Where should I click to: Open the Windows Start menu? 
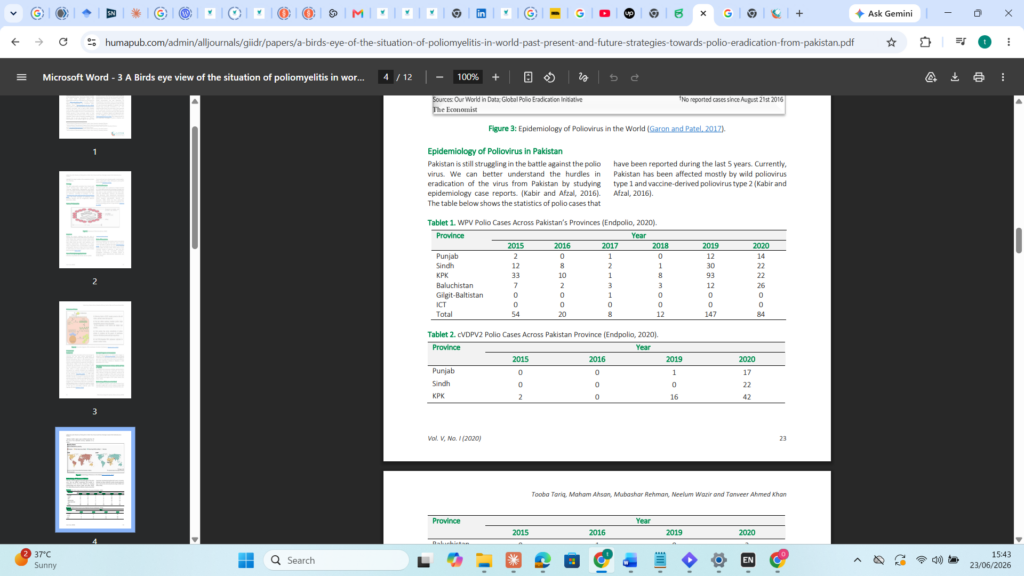coord(246,560)
